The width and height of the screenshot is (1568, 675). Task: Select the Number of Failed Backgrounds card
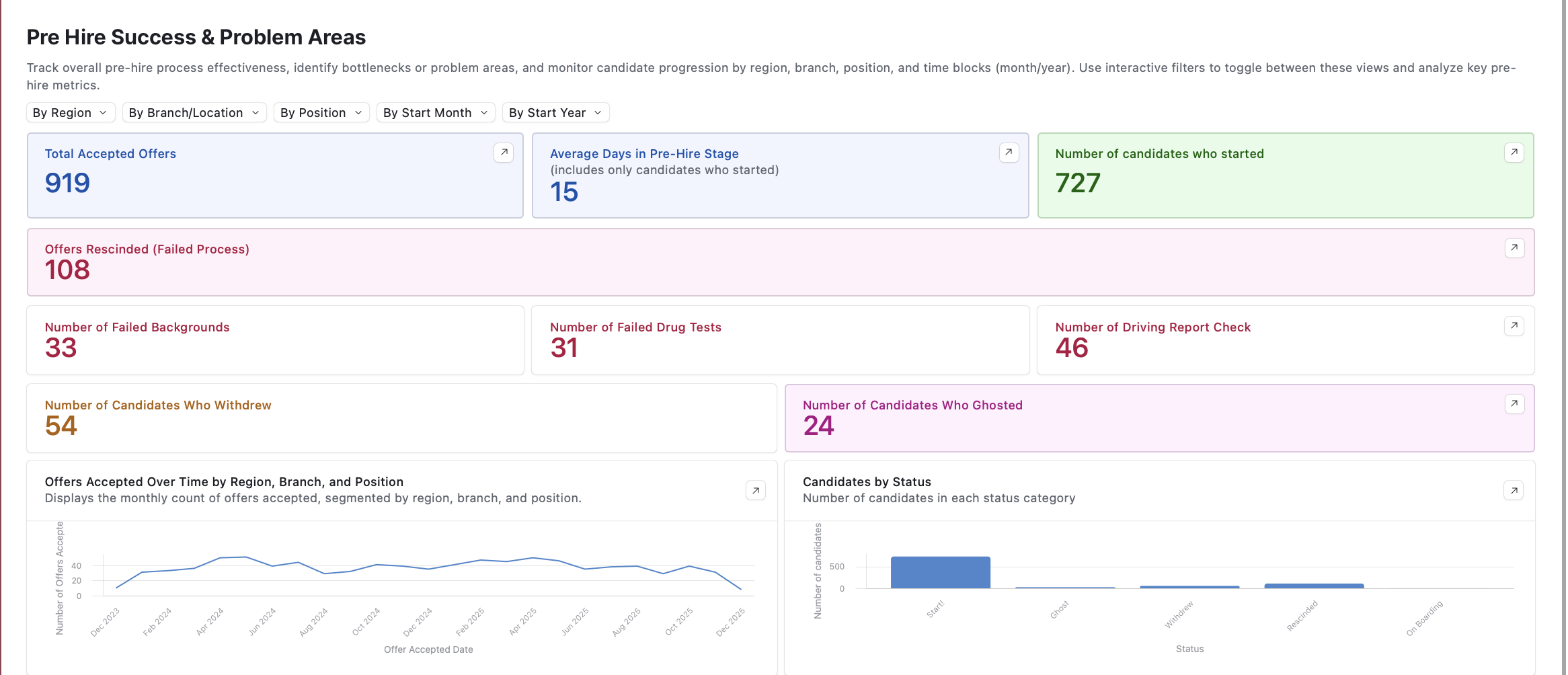tap(275, 340)
